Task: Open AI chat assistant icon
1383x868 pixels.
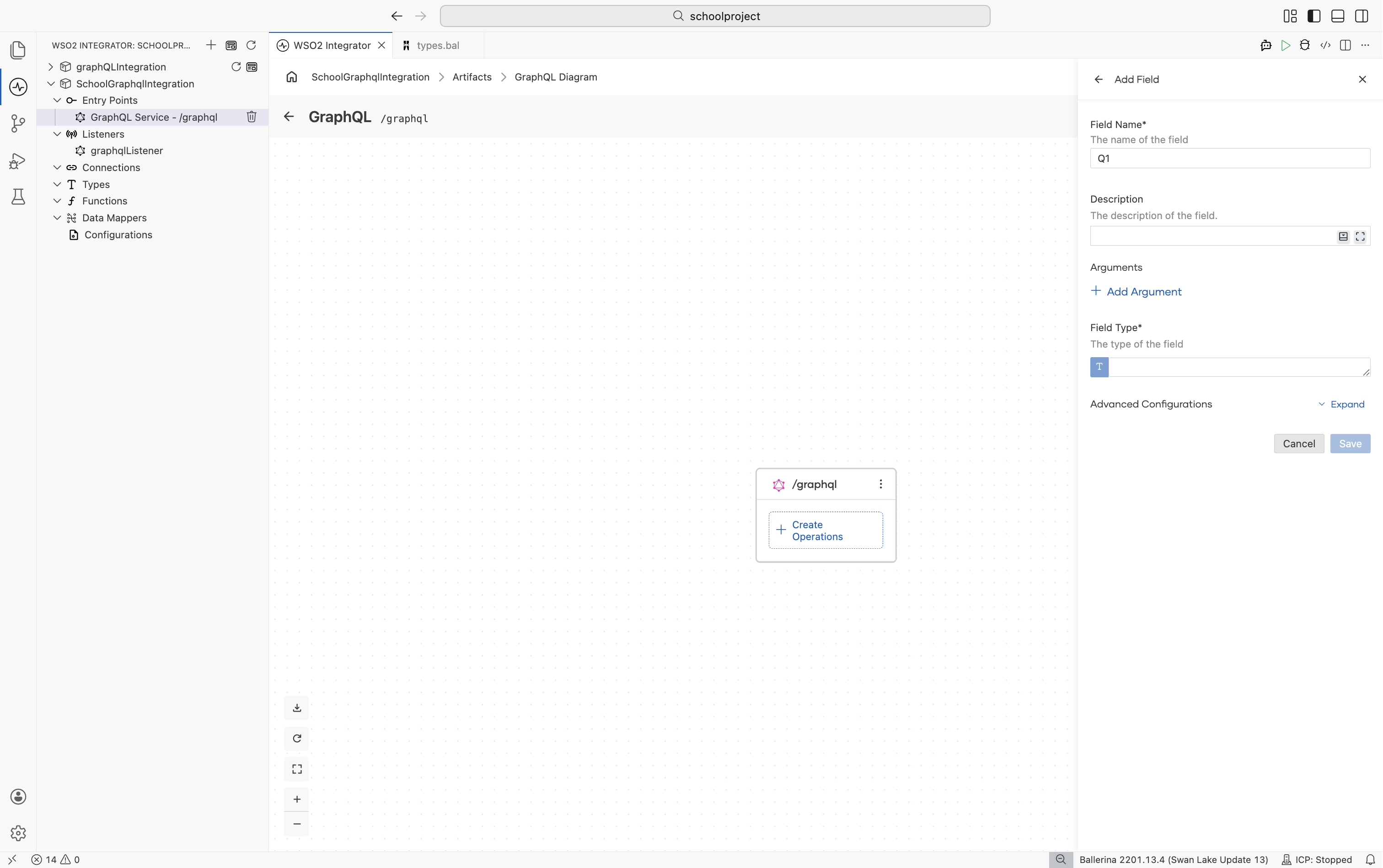Action: click(1266, 45)
